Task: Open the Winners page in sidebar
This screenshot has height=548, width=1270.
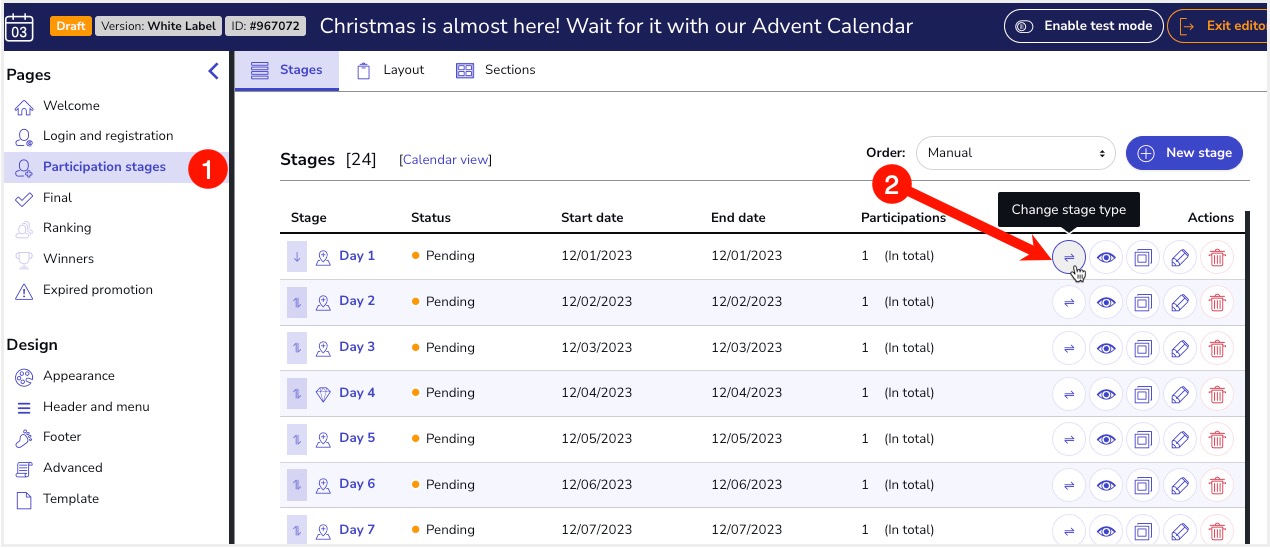Action: tap(68, 259)
